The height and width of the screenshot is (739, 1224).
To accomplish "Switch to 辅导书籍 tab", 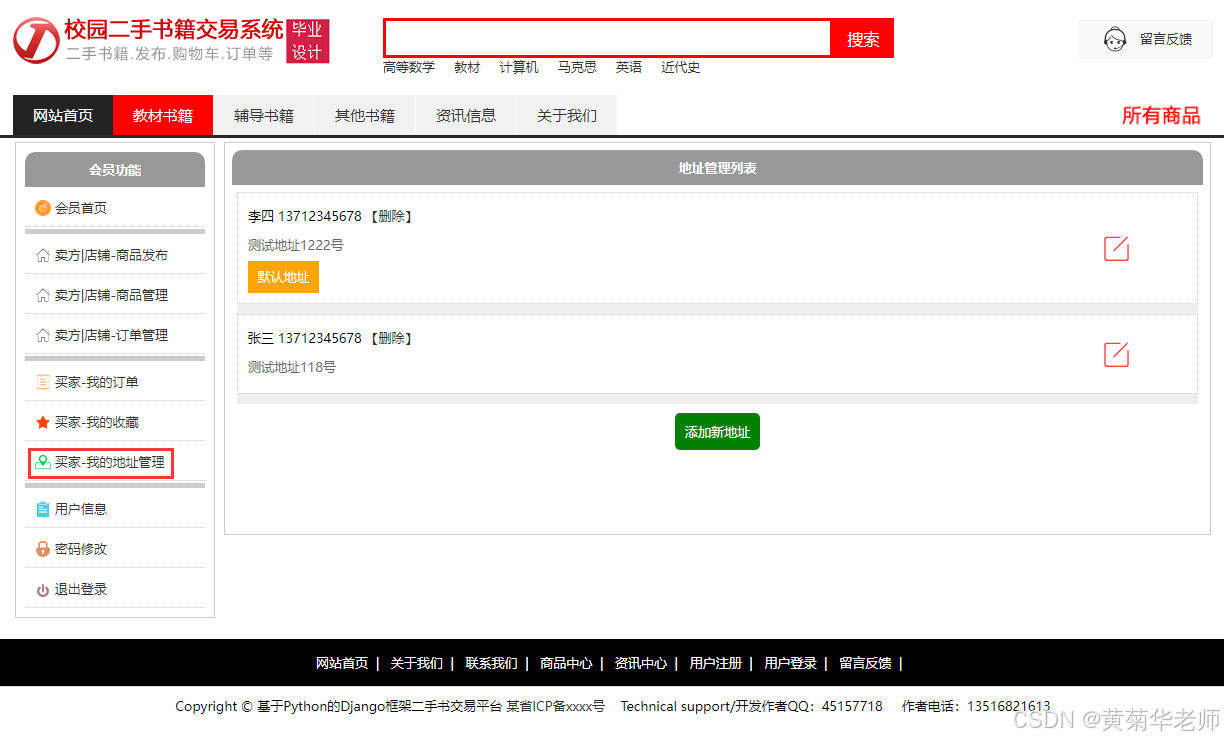I will point(264,115).
